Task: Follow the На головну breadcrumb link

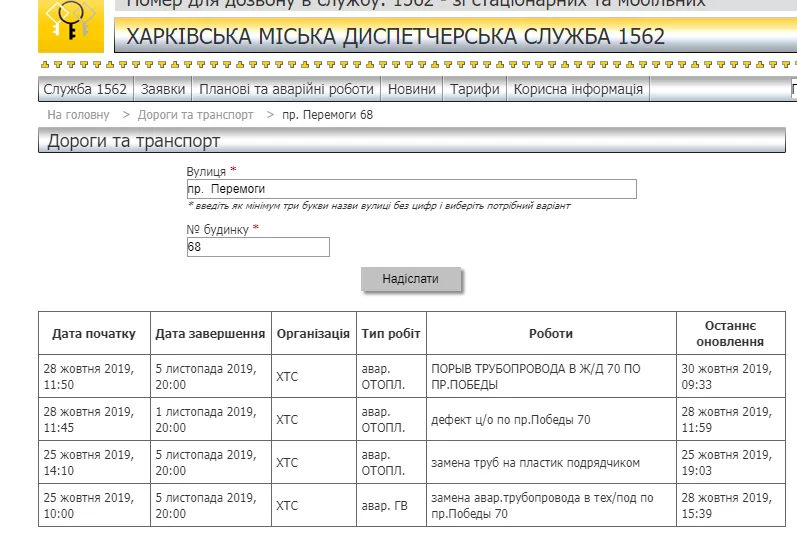Action: pos(78,115)
